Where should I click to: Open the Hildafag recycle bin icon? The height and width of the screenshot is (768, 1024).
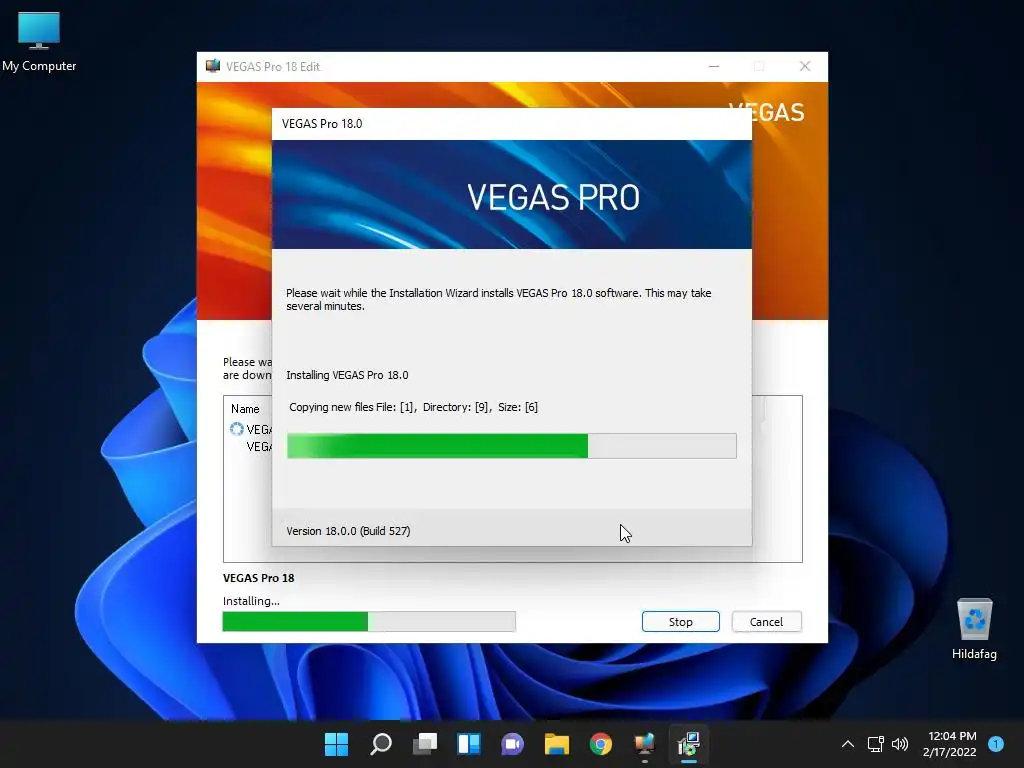(974, 629)
